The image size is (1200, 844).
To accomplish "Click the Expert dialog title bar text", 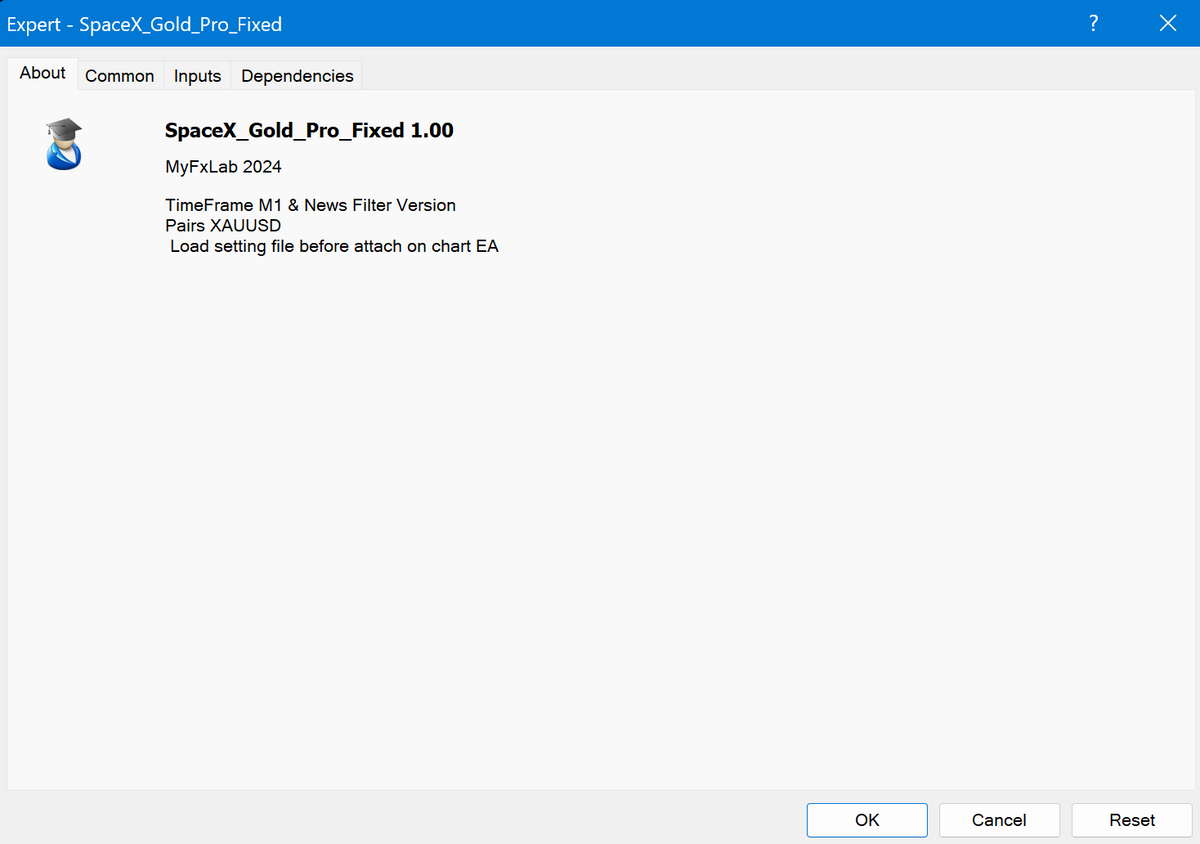I will click(x=145, y=24).
